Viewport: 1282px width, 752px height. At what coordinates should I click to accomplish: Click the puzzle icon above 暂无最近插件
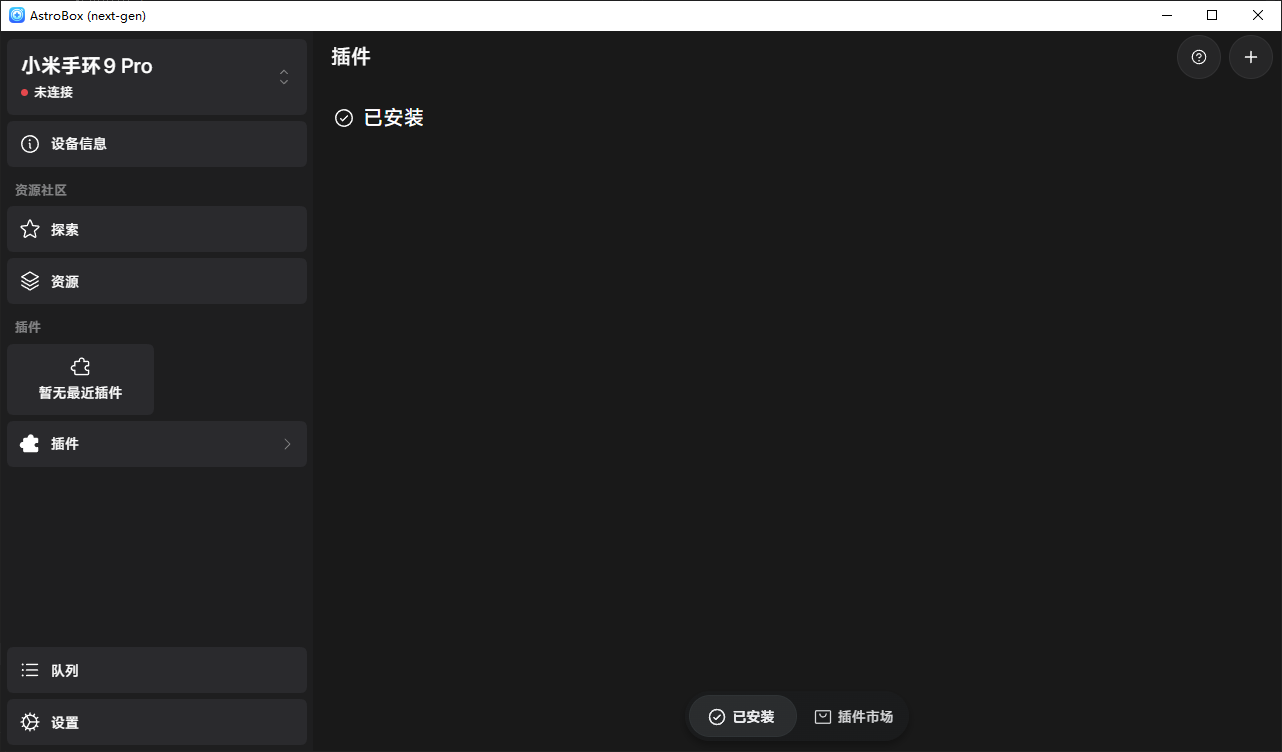click(81, 367)
